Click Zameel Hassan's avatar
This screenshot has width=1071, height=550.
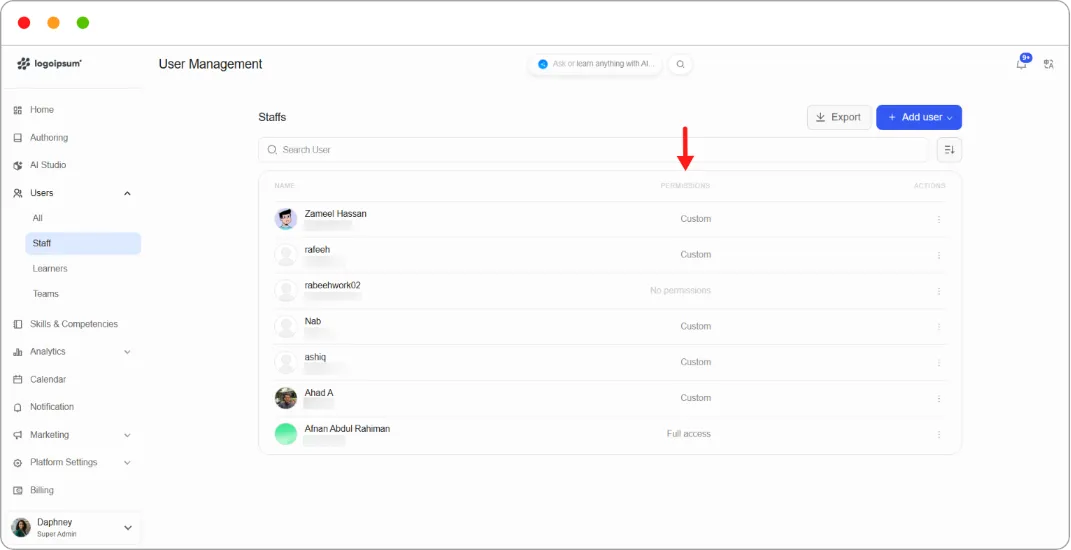pyautogui.click(x=286, y=219)
